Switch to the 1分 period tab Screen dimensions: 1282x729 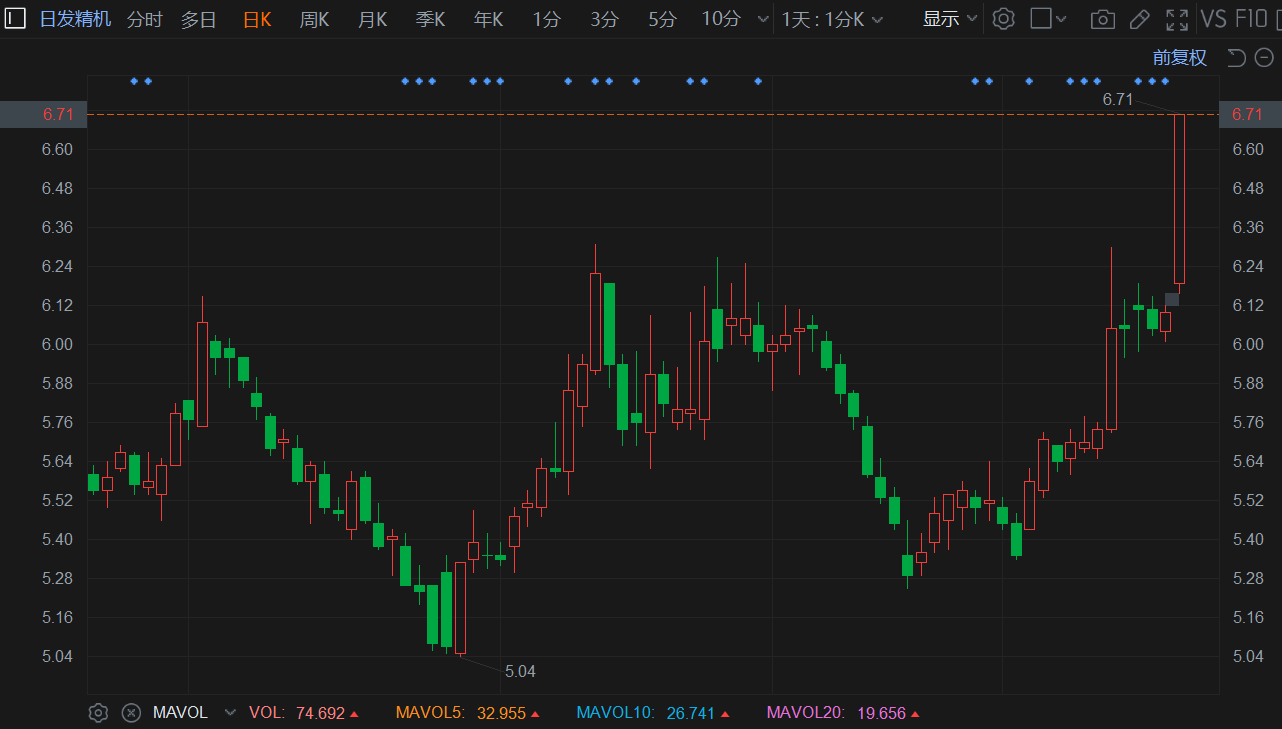point(547,19)
